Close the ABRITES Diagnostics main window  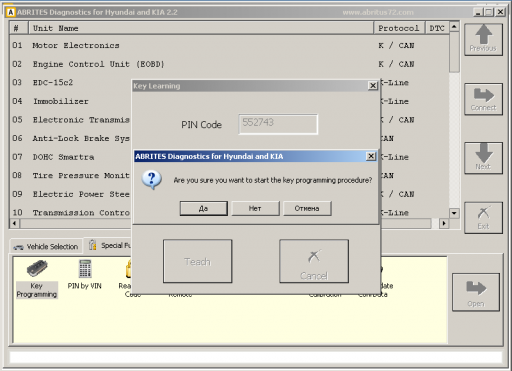tap(500, 12)
